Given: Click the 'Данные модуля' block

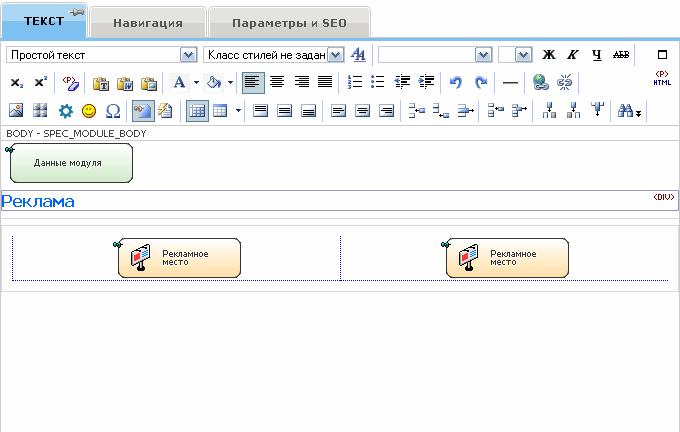Looking at the screenshot, I should (x=70, y=163).
